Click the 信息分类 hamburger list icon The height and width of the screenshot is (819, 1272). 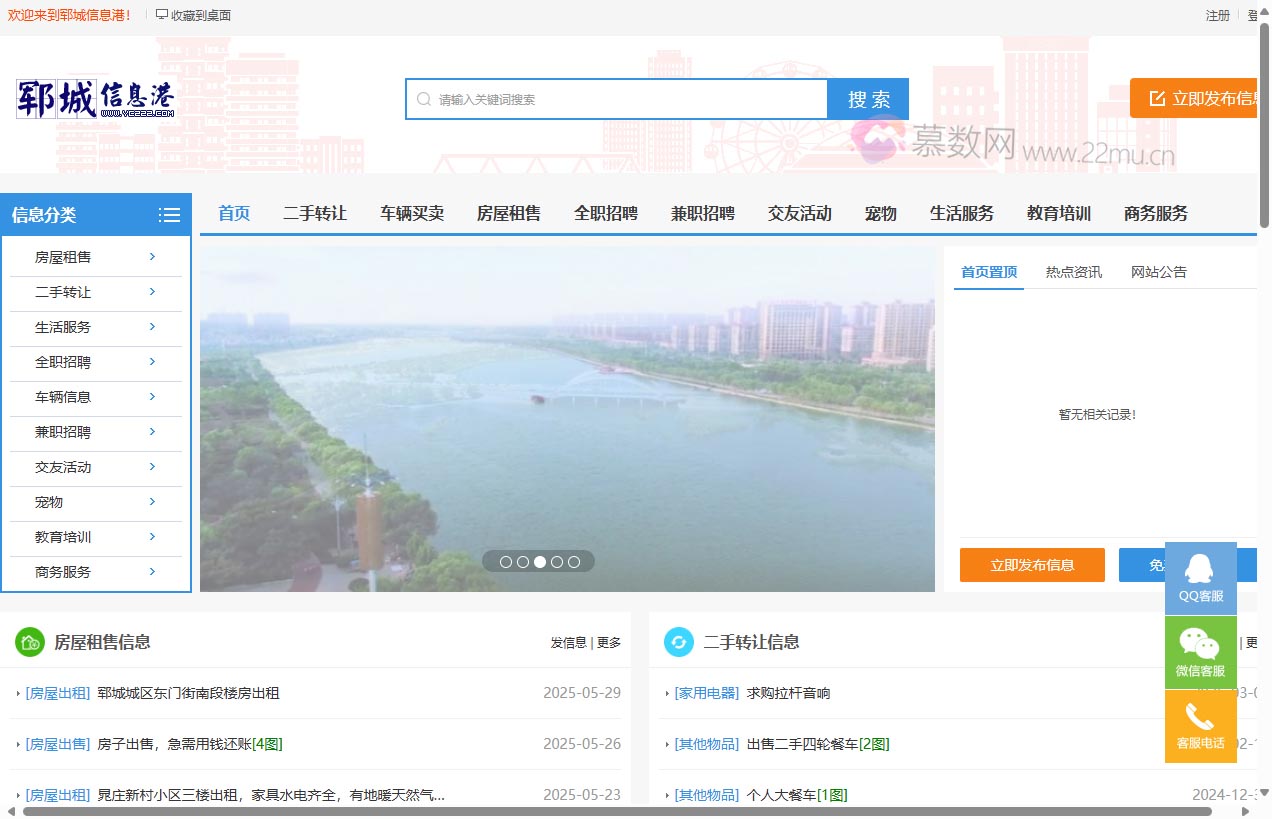tap(169, 214)
